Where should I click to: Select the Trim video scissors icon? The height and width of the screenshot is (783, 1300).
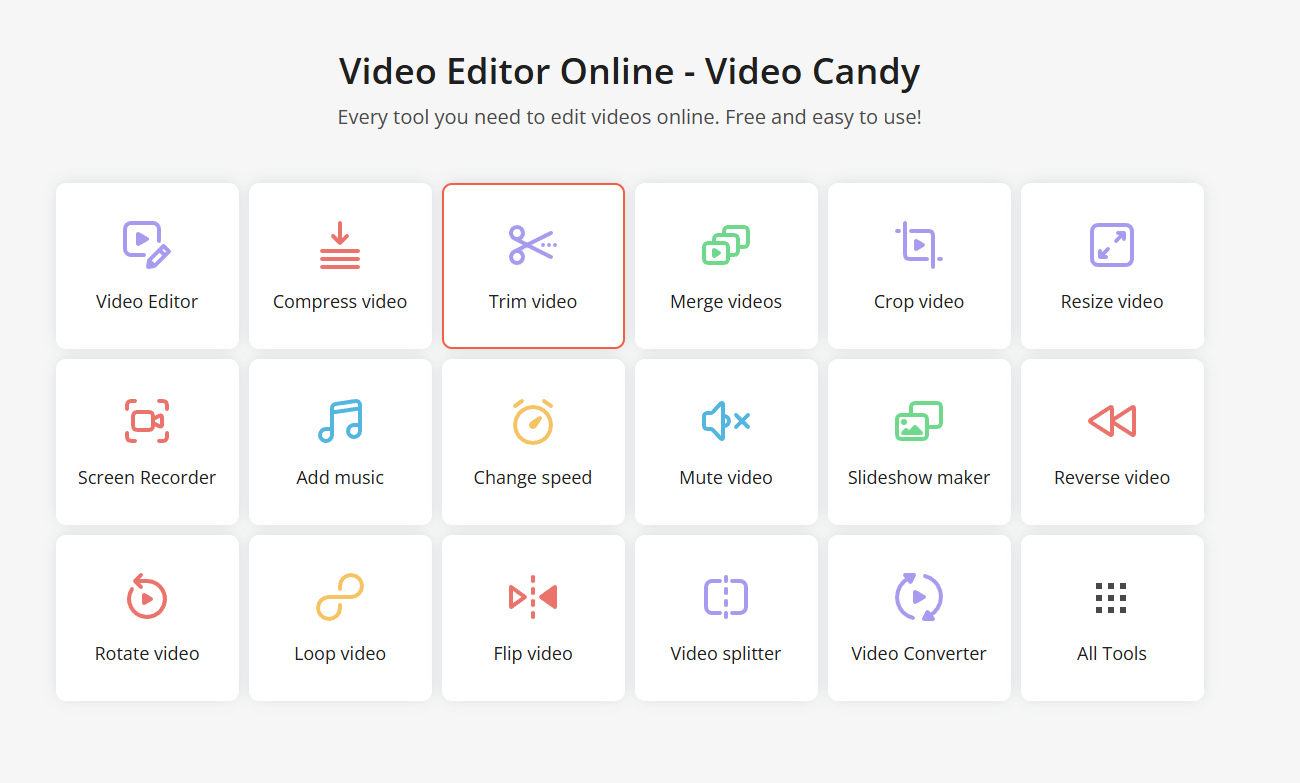(533, 243)
